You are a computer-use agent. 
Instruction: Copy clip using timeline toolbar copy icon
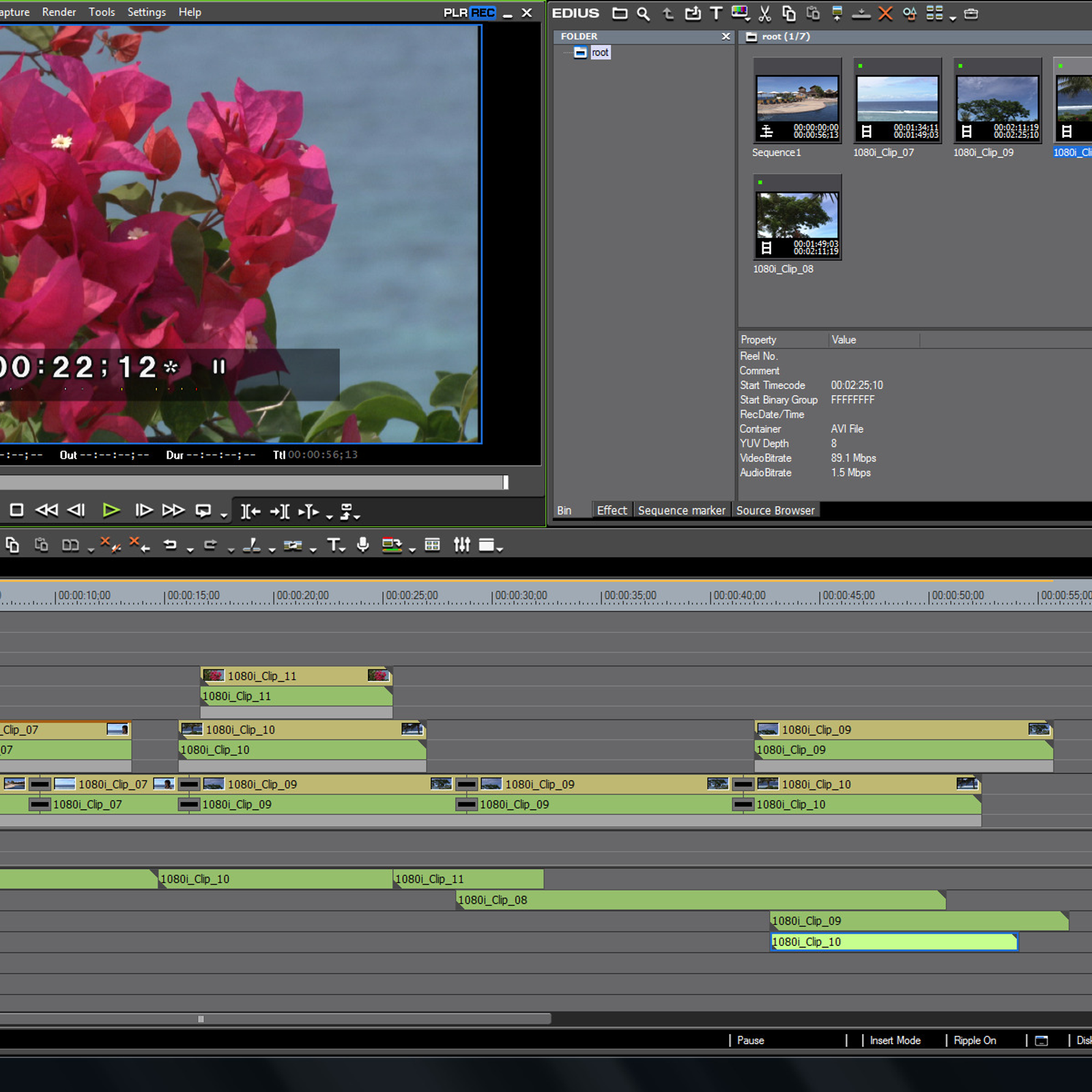pyautogui.click(x=12, y=545)
